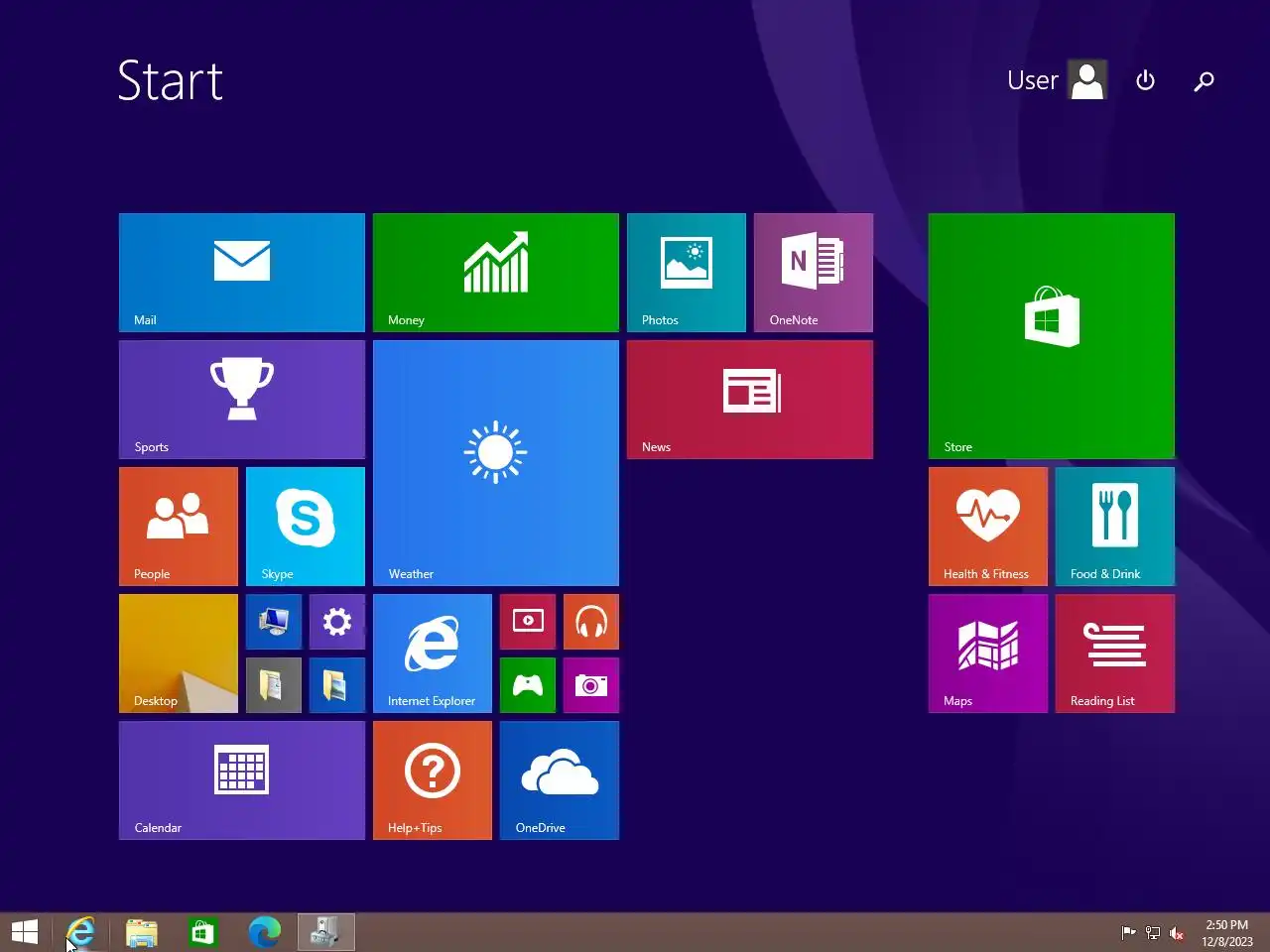
Task: Open the Desktop tile
Action: [x=179, y=654]
